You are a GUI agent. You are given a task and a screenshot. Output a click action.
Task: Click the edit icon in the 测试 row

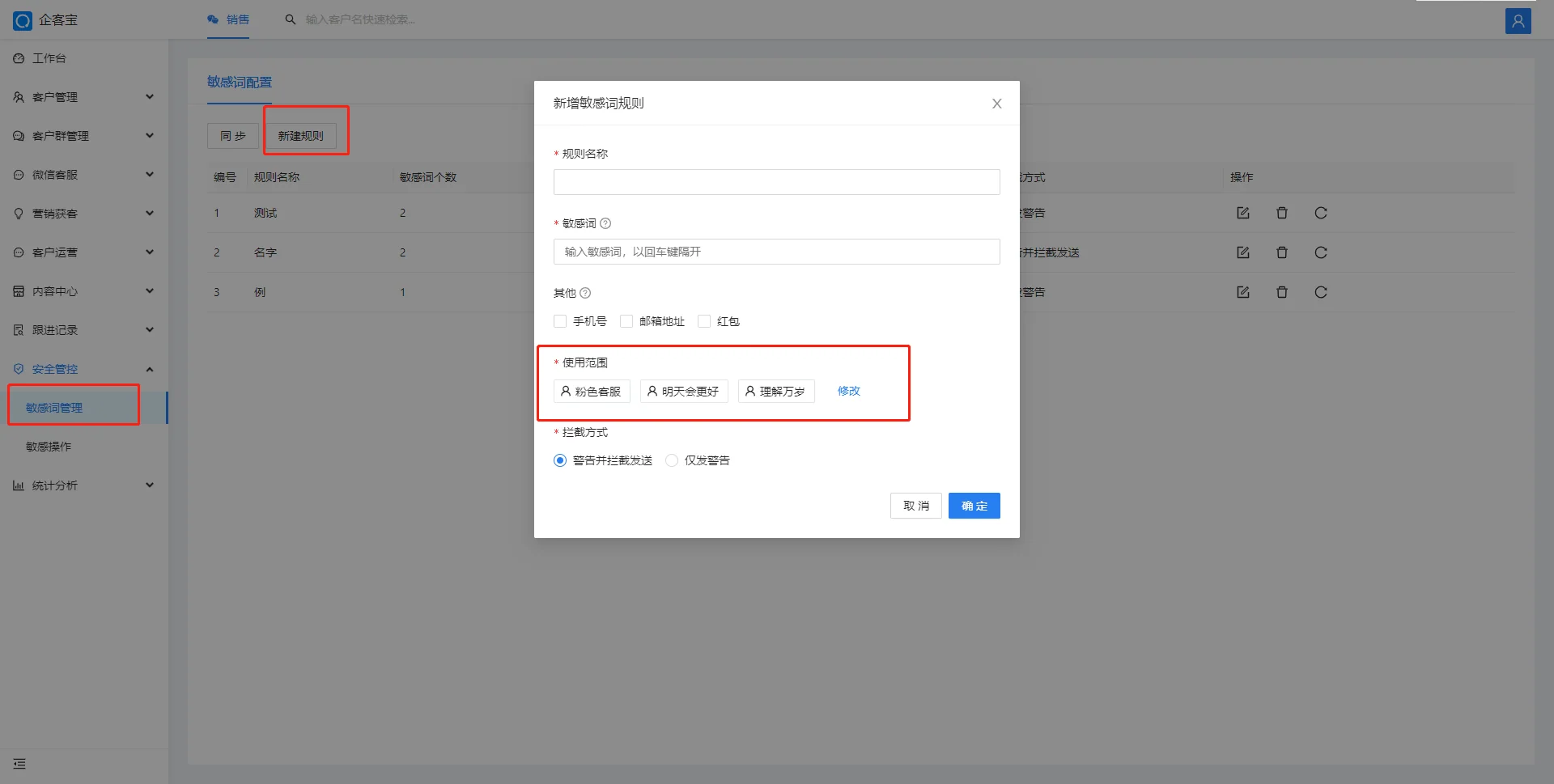pos(1243,213)
